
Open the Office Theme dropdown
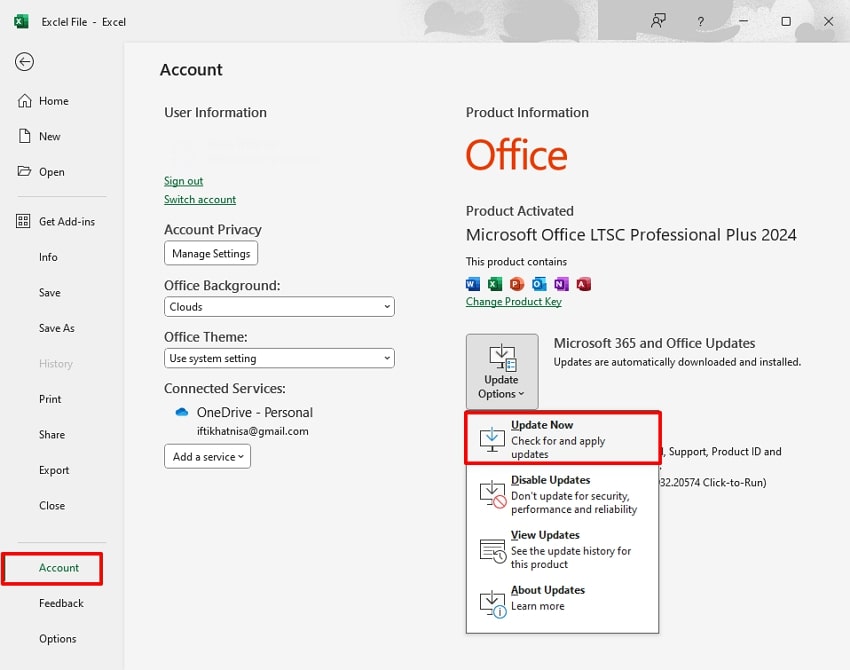click(x=279, y=358)
